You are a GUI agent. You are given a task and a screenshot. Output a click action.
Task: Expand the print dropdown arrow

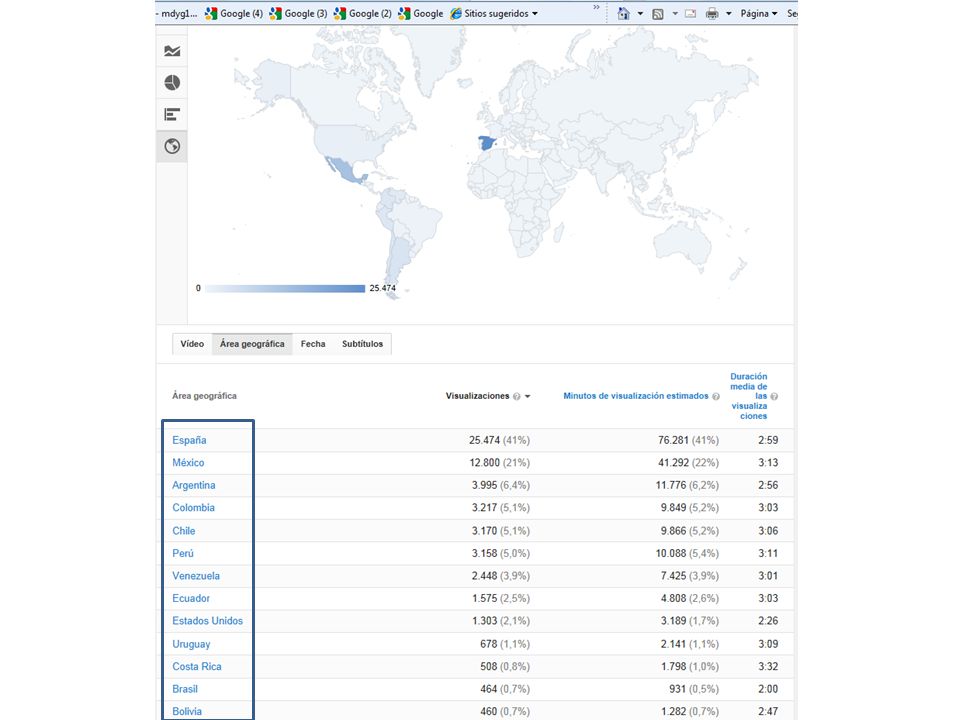[x=729, y=13]
